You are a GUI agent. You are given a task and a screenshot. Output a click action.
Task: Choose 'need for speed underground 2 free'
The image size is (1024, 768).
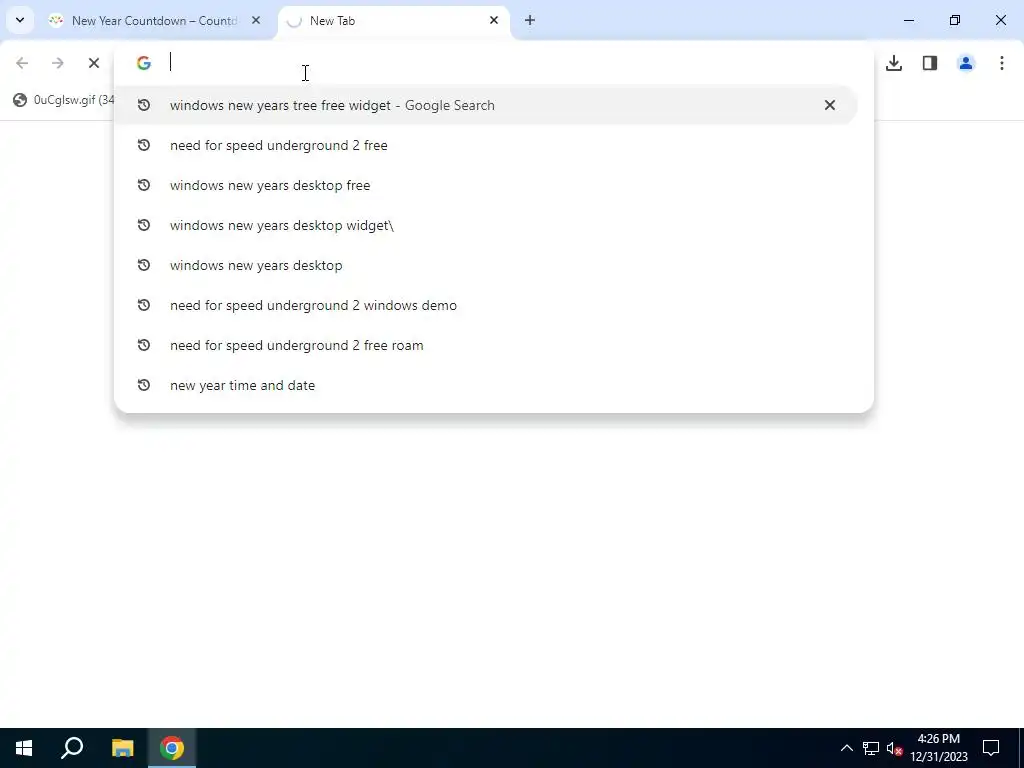point(485,145)
